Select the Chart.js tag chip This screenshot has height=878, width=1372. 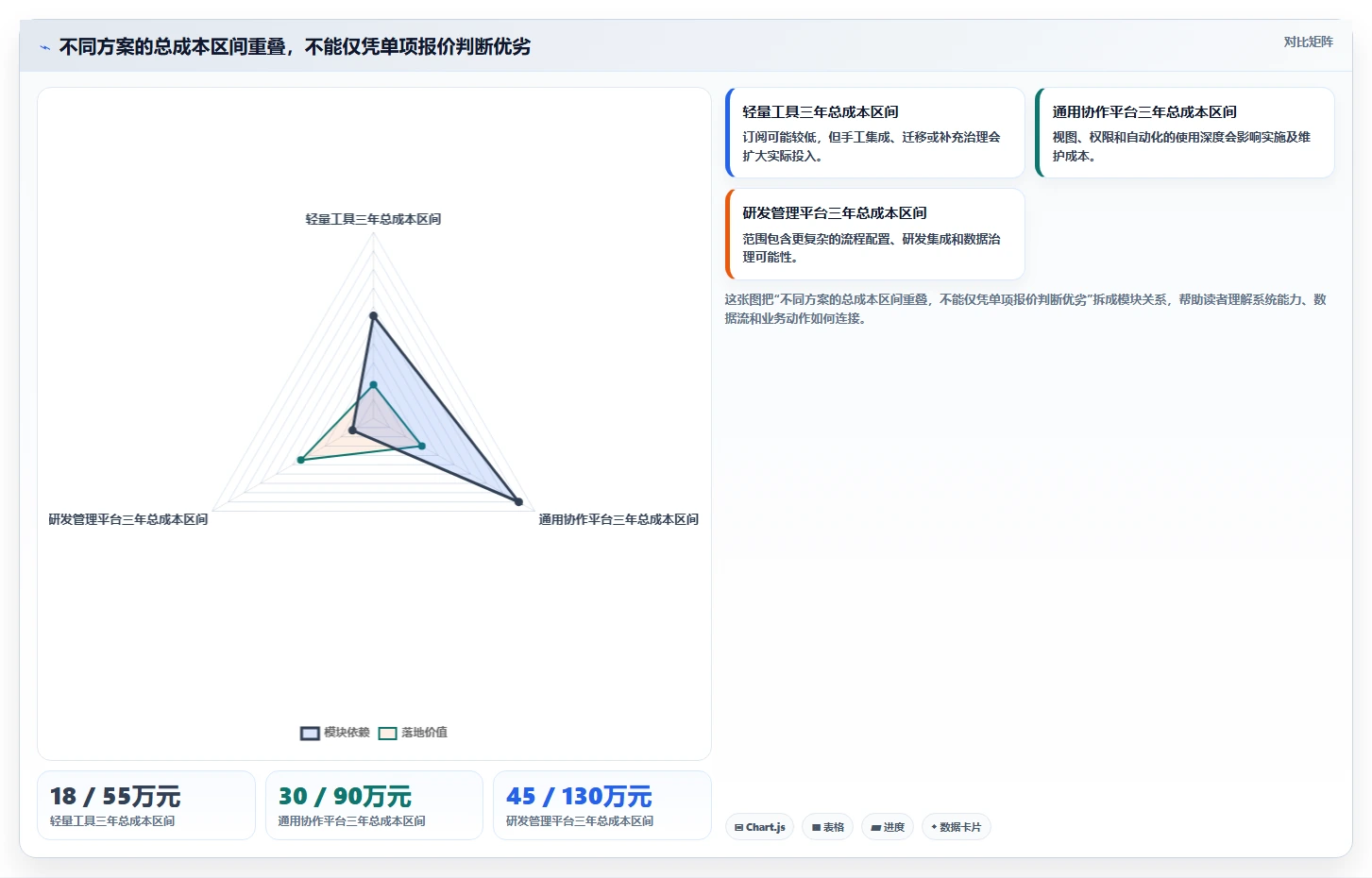point(759,827)
